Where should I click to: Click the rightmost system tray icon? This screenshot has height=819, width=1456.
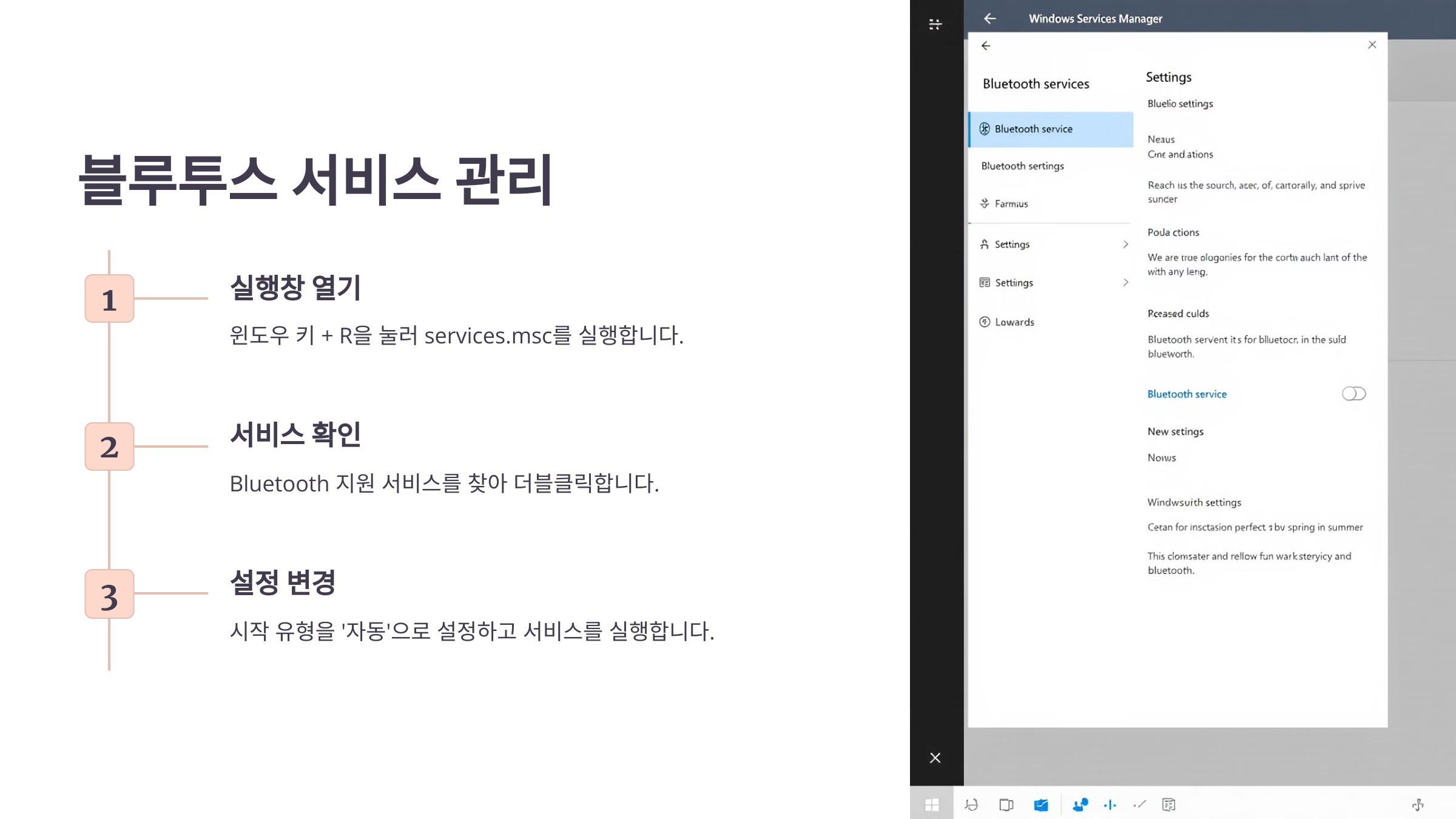tap(1418, 804)
